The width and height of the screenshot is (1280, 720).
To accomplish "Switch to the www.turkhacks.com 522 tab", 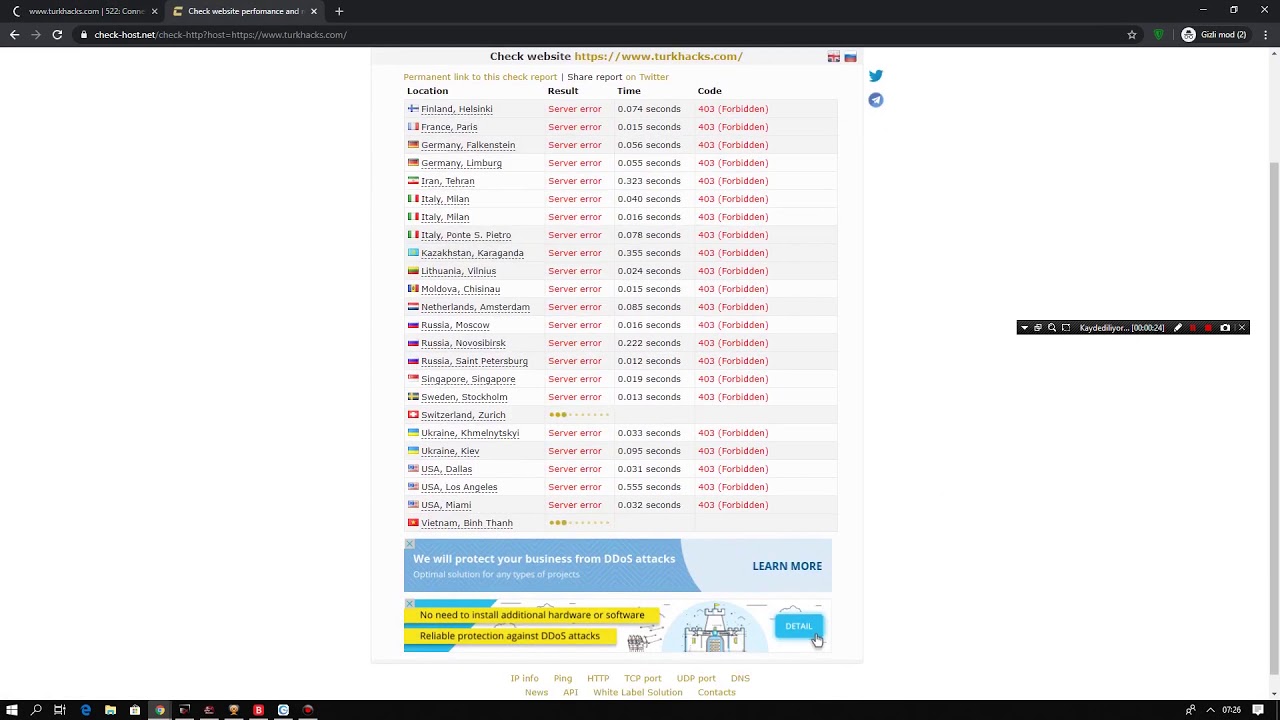I will (x=85, y=11).
